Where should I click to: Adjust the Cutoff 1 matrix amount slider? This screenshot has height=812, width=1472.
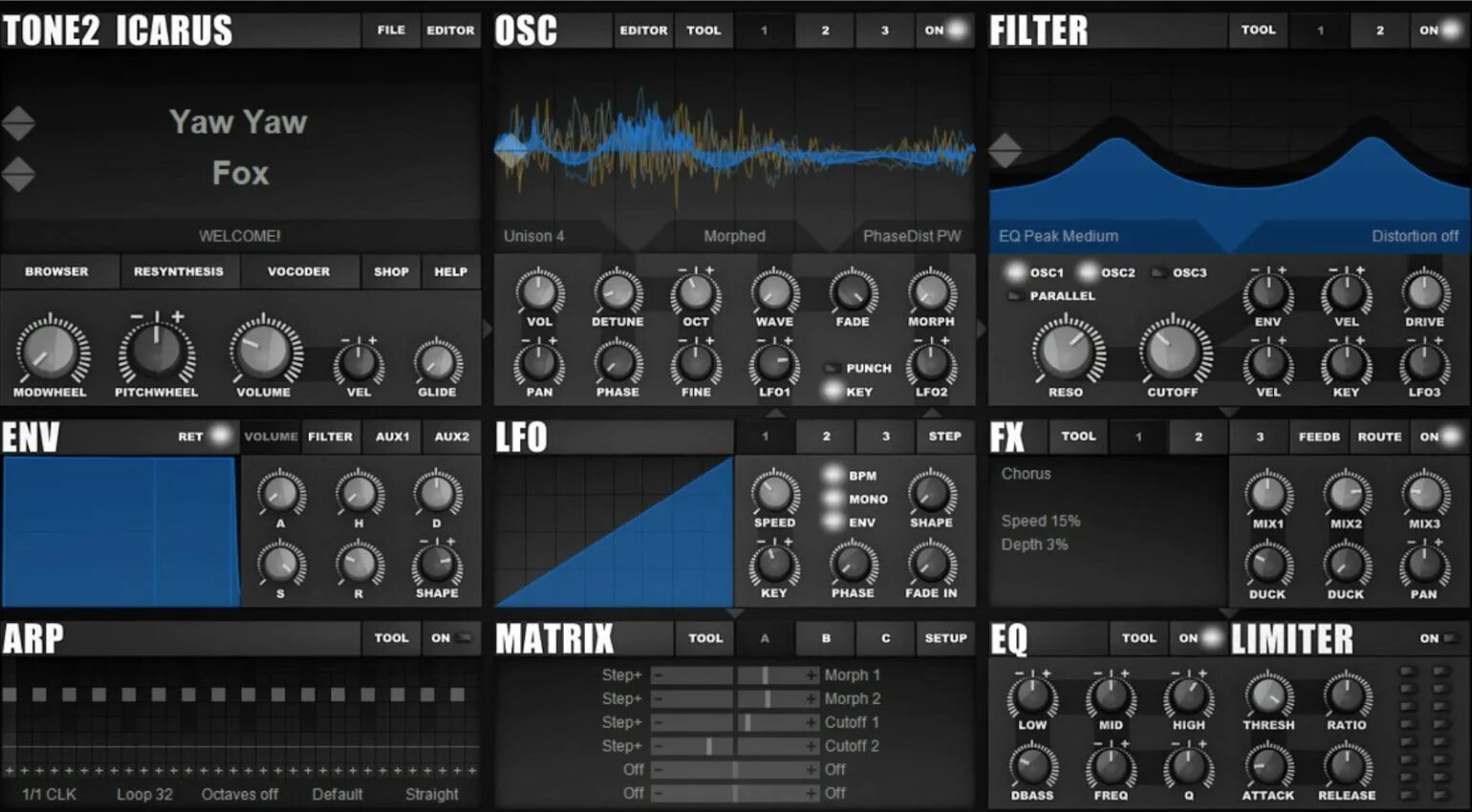(x=735, y=722)
